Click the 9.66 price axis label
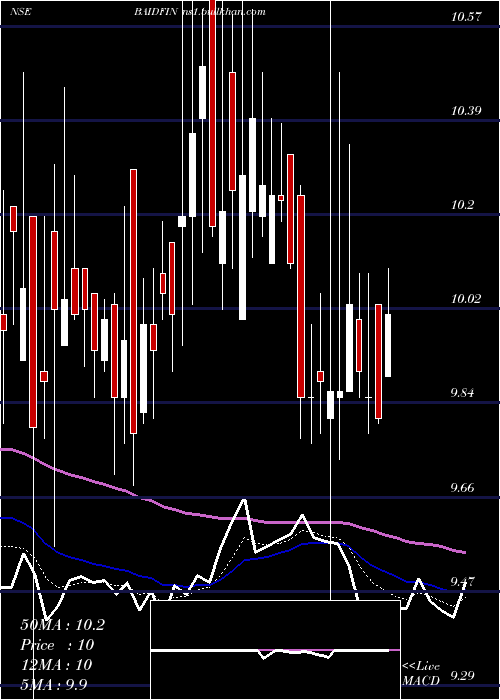 462,487
